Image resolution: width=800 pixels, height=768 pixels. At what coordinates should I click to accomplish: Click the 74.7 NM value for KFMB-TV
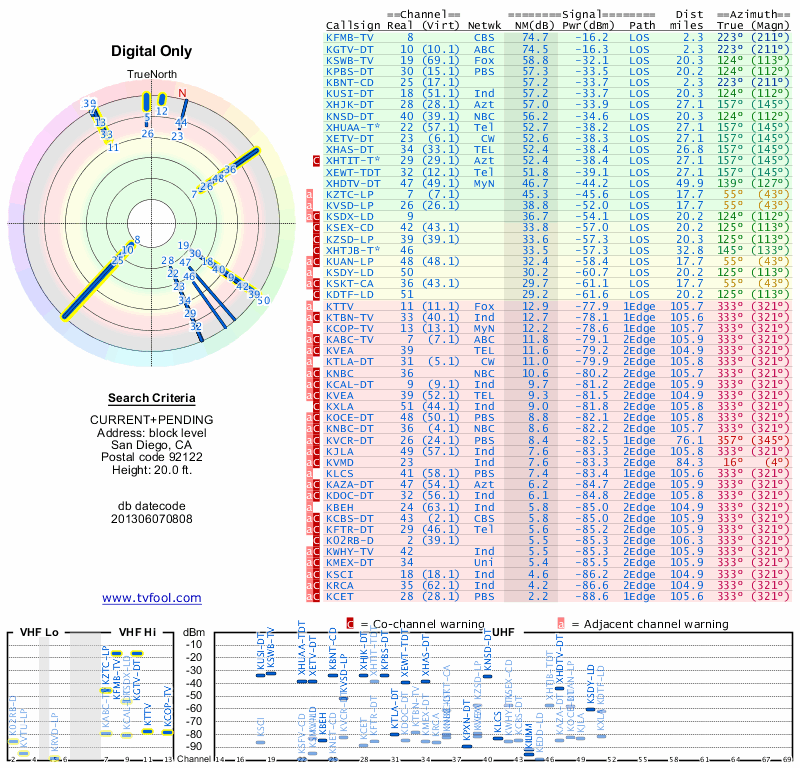tap(535, 37)
